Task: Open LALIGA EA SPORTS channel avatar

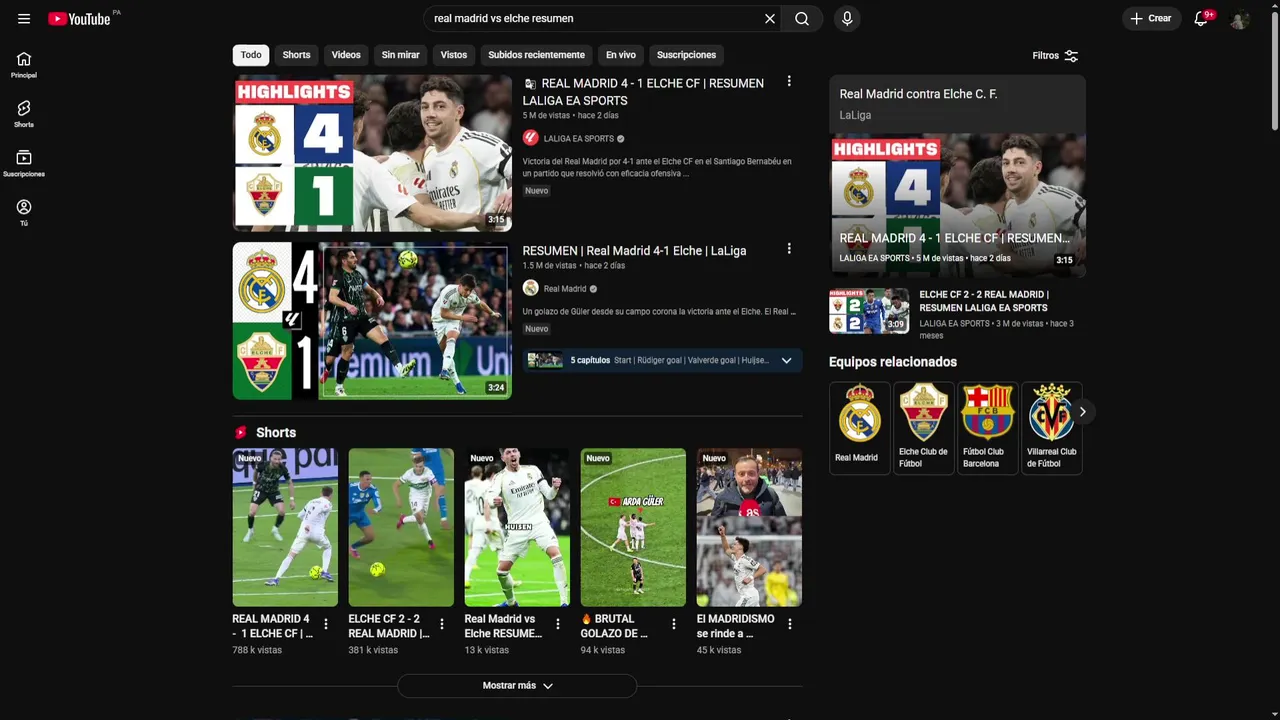Action: [x=531, y=138]
